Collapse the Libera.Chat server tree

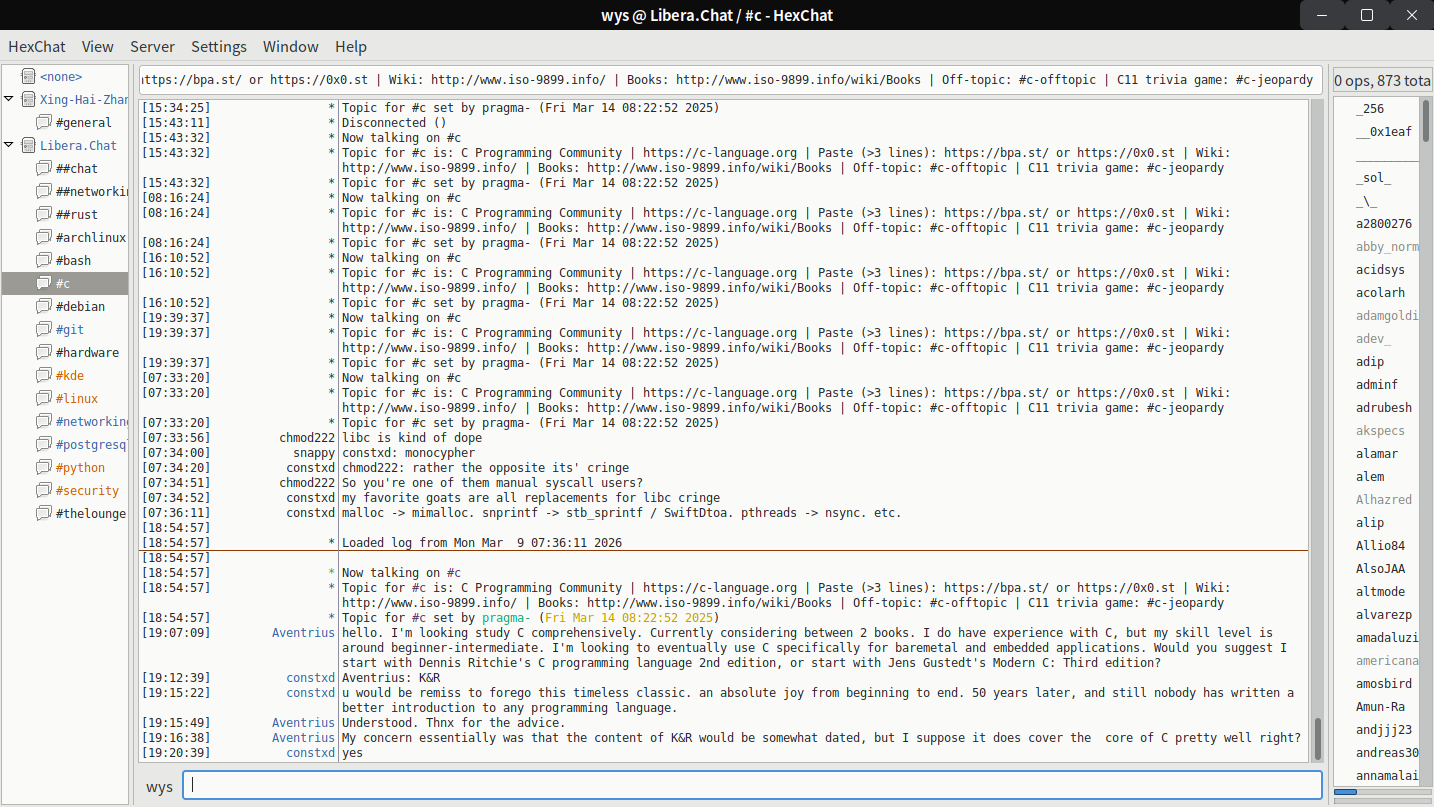click(9, 145)
